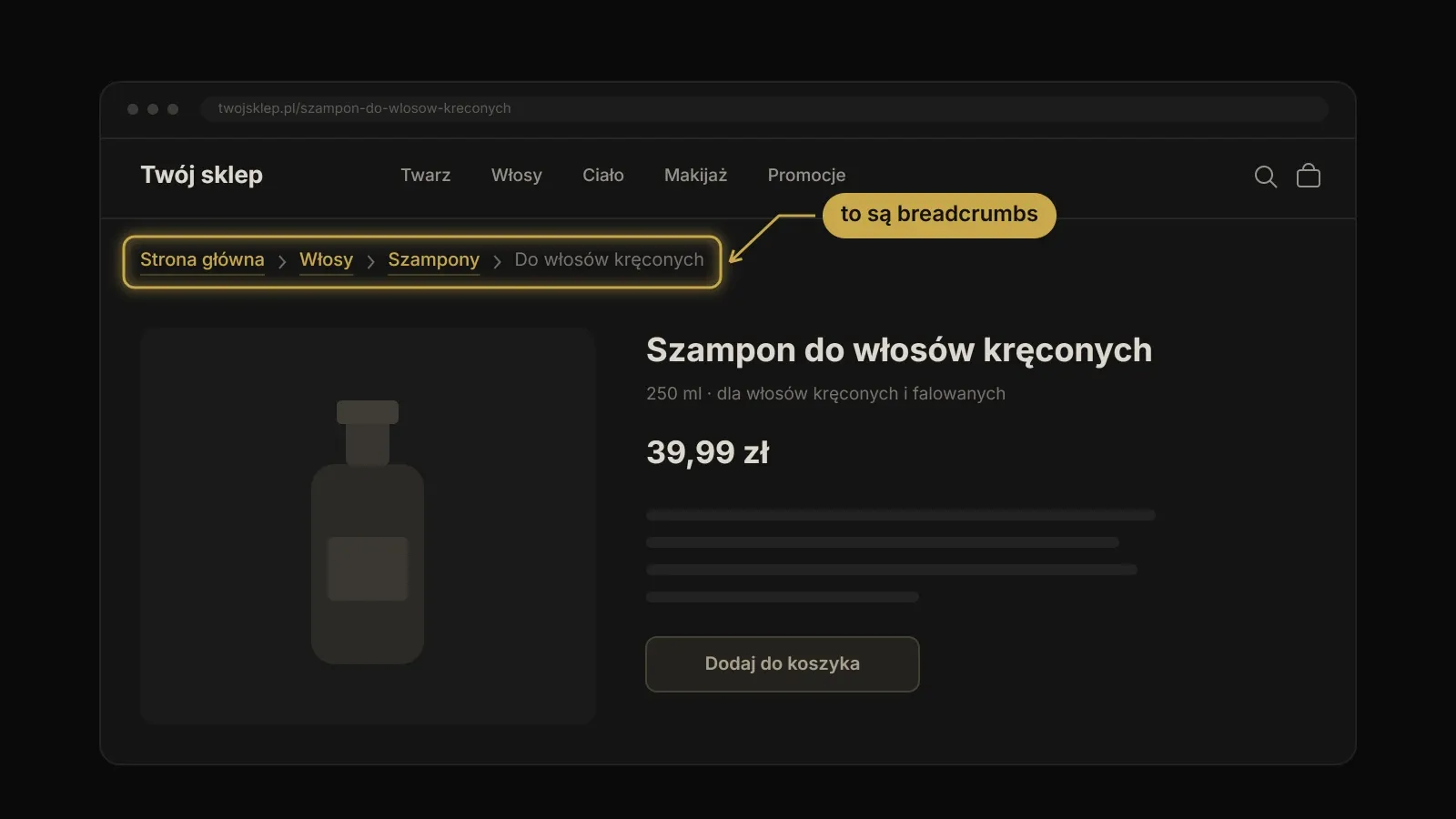Click Do włosów kręconych breadcrumb text

(x=609, y=260)
